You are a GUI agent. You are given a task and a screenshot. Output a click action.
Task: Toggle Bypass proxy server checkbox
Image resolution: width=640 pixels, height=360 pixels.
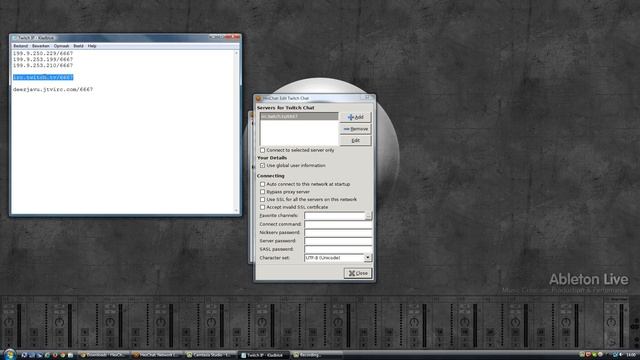[262, 192]
